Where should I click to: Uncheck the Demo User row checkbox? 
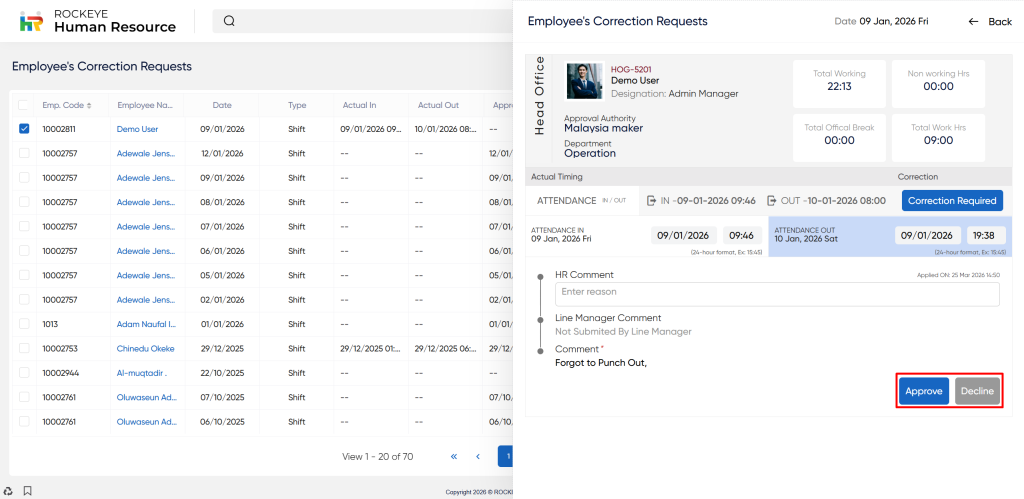[x=24, y=129]
